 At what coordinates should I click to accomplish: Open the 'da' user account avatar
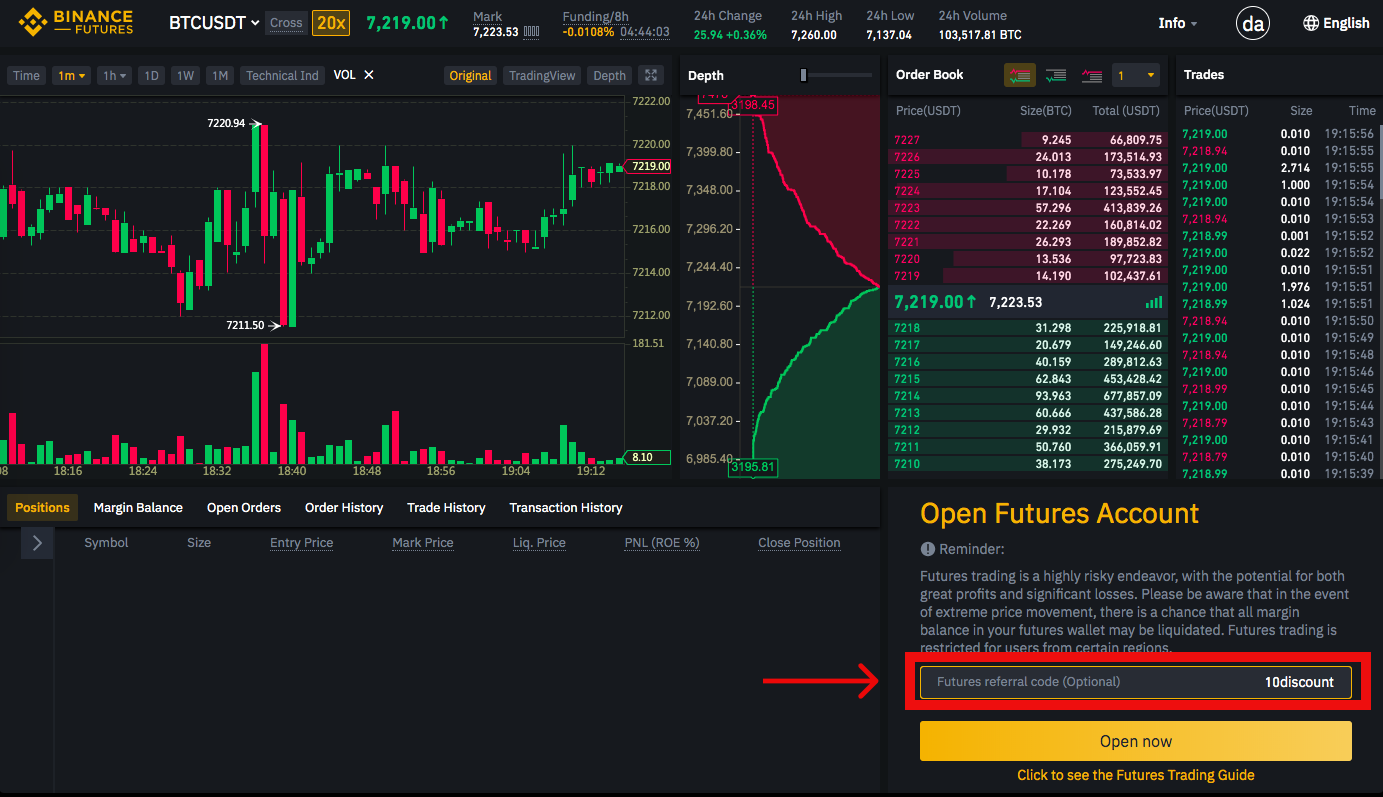[x=1253, y=22]
